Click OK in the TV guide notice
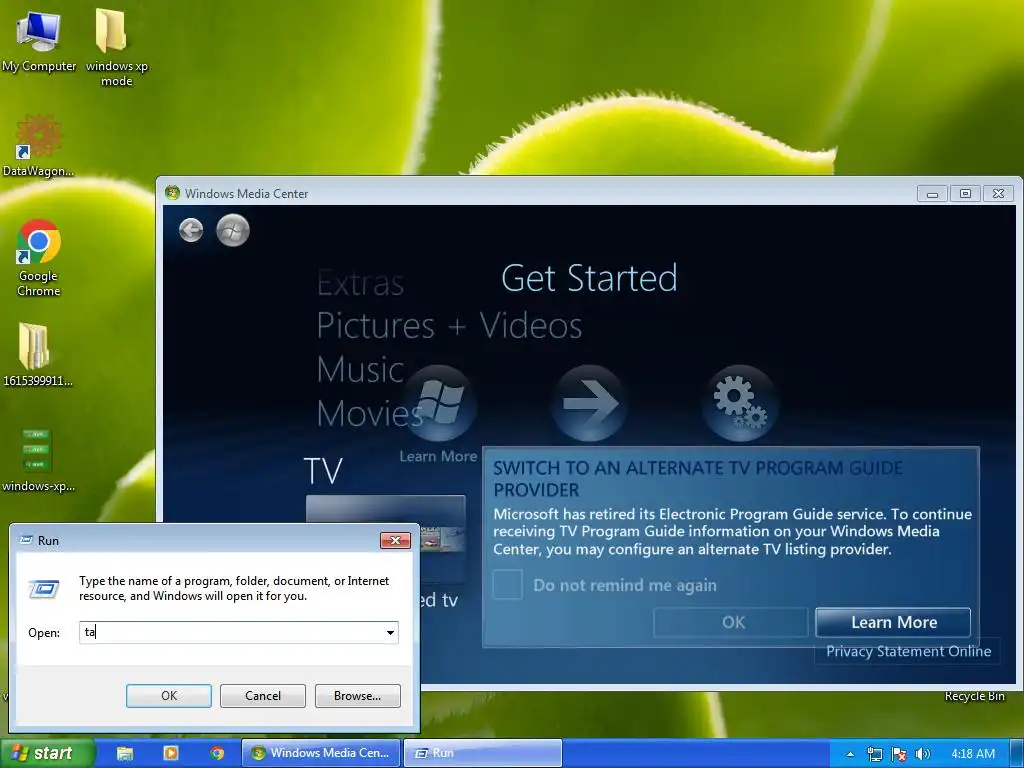 point(731,622)
